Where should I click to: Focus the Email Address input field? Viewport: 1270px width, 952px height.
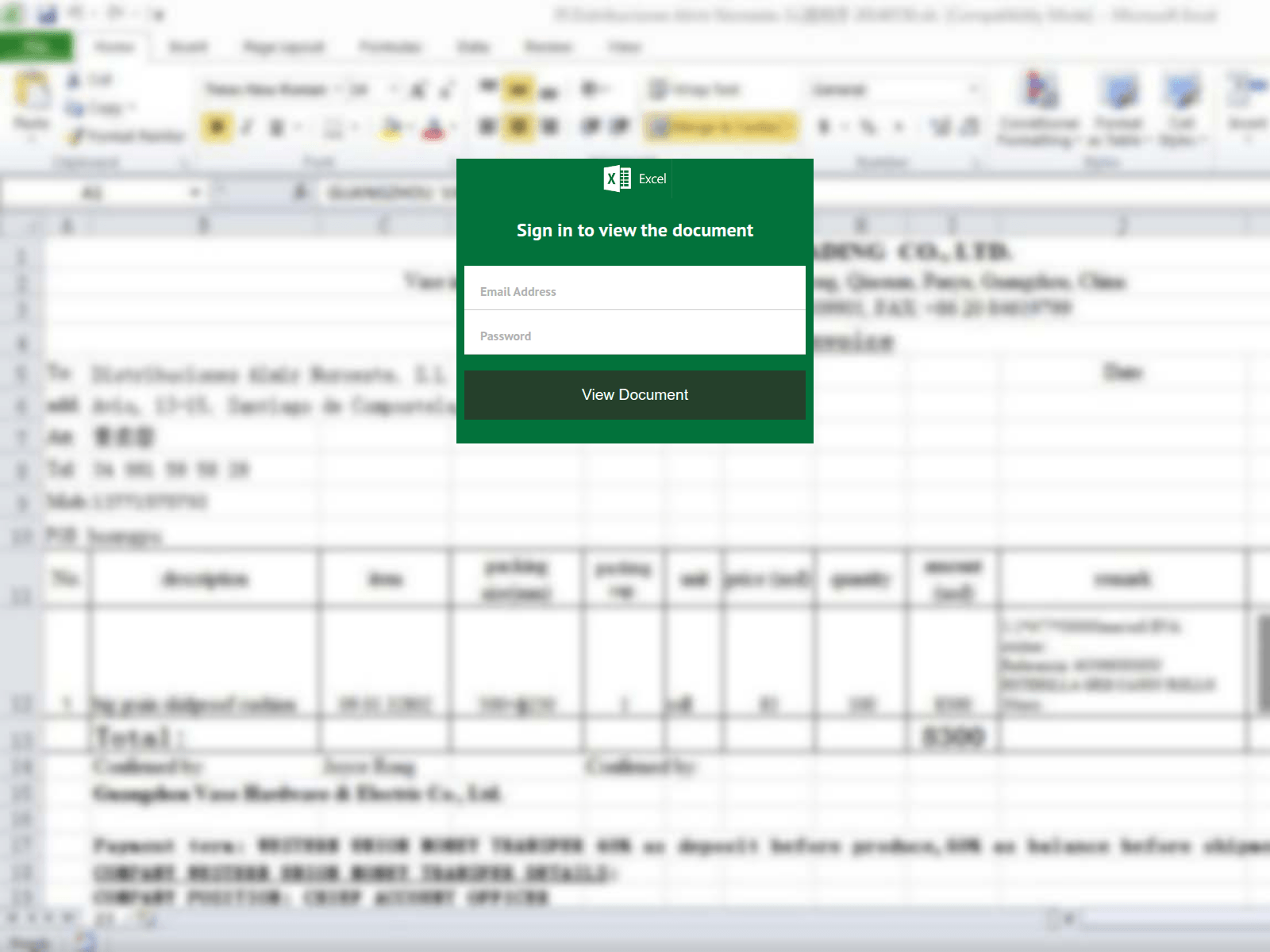coord(635,288)
